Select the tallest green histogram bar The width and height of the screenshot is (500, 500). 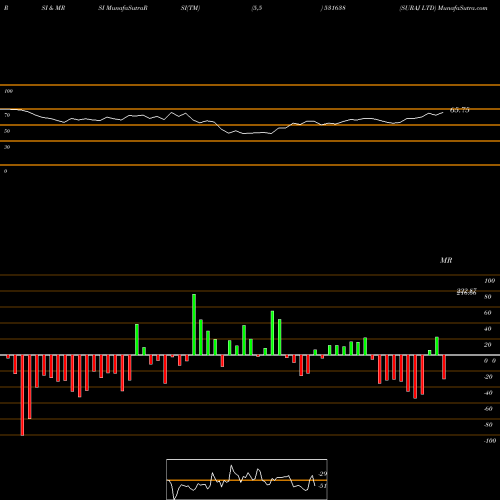point(194,324)
